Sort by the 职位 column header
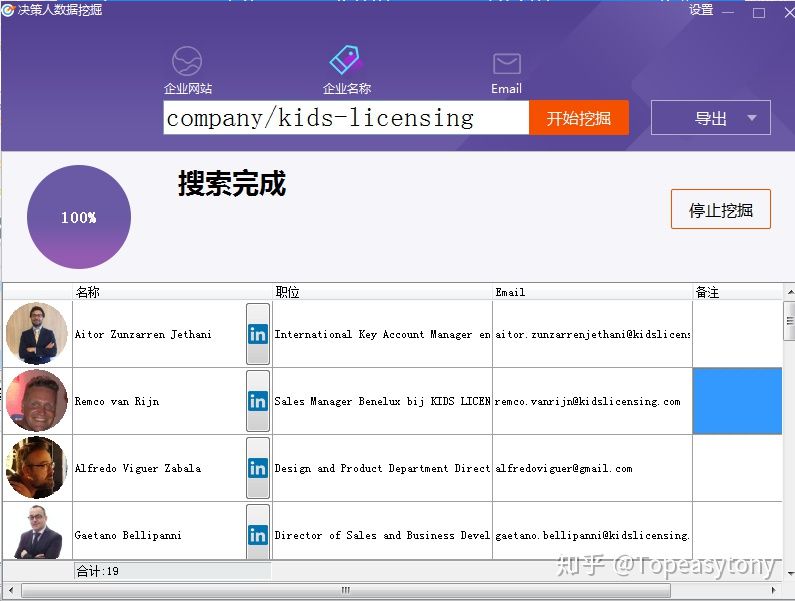Screen dimensions: 795x601 coord(382,292)
